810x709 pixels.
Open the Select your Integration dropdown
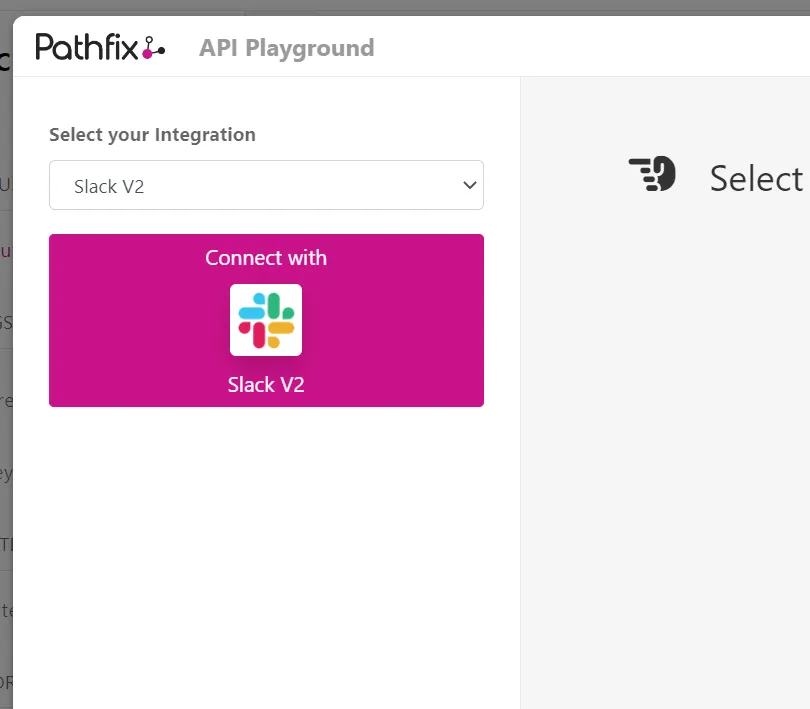pyautogui.click(x=266, y=185)
